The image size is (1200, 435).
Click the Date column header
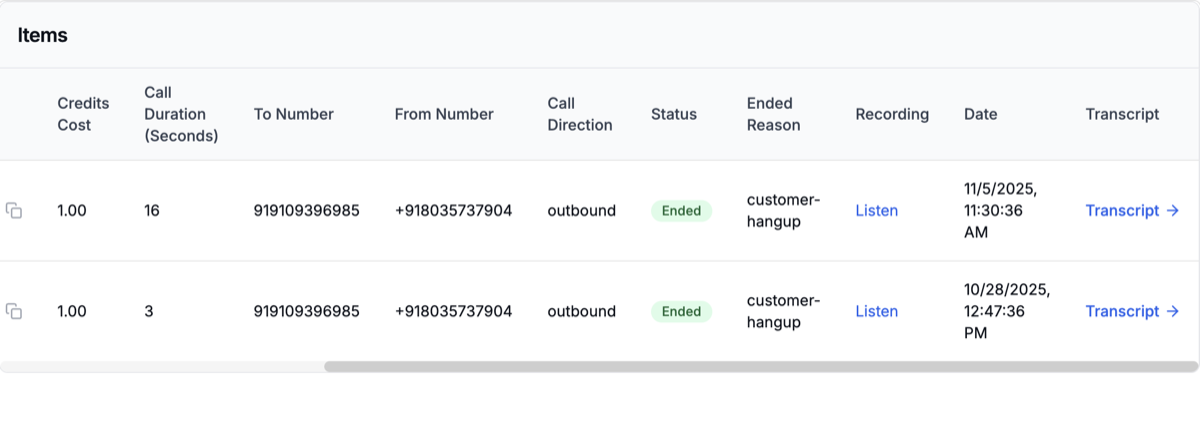point(980,114)
